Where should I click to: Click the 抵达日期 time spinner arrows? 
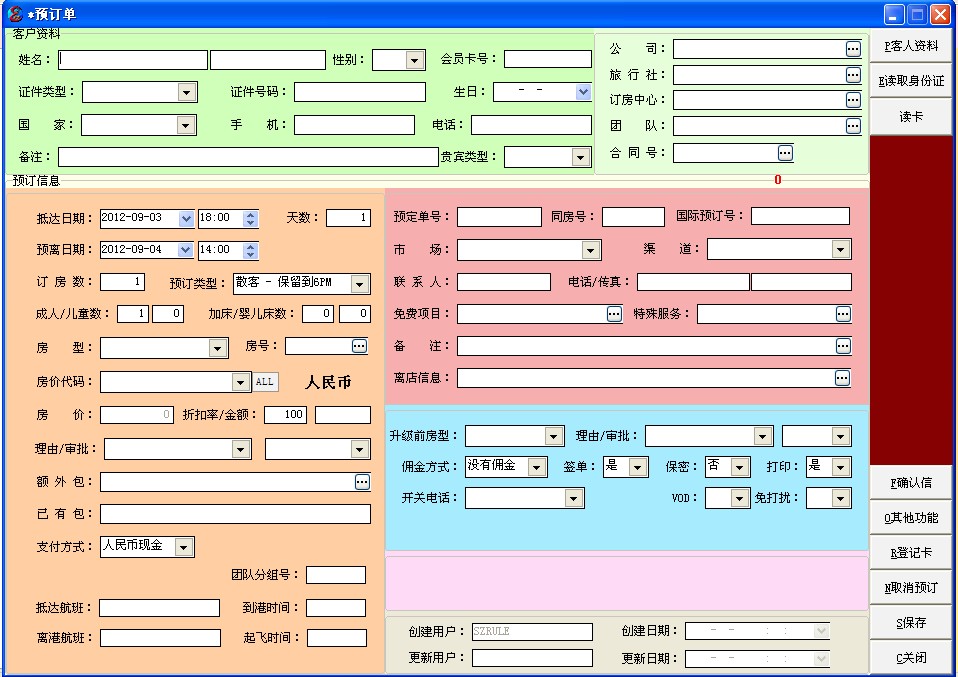tap(251, 218)
